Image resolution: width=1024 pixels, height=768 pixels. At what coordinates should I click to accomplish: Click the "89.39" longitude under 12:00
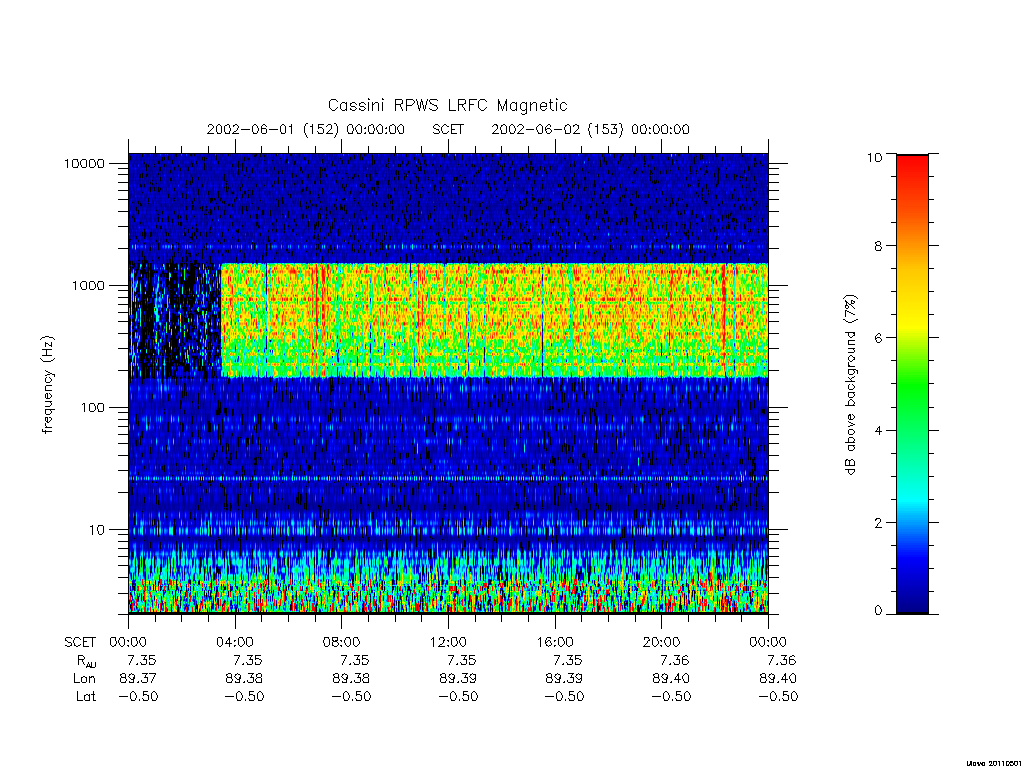pos(458,679)
